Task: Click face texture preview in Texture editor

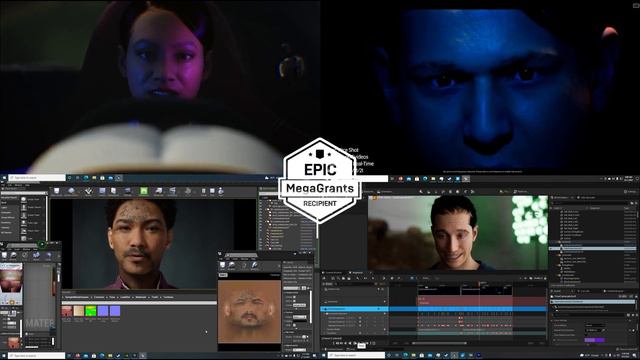Action: click(x=249, y=311)
